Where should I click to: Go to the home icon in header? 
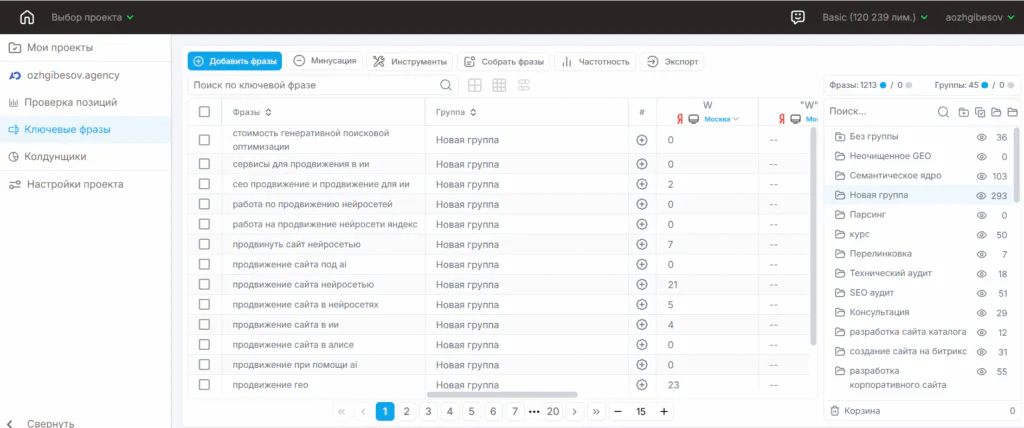coord(27,18)
